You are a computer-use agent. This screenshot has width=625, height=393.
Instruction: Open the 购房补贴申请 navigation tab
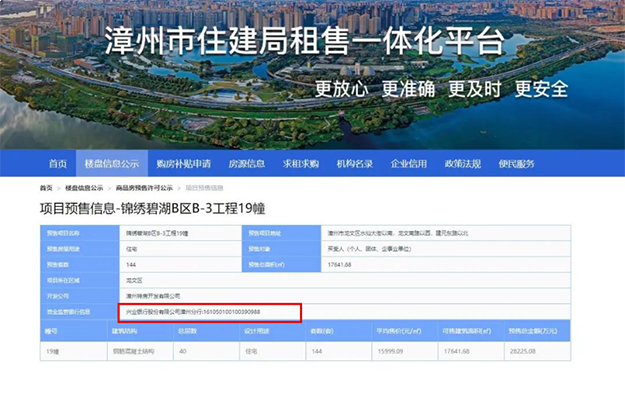183,163
